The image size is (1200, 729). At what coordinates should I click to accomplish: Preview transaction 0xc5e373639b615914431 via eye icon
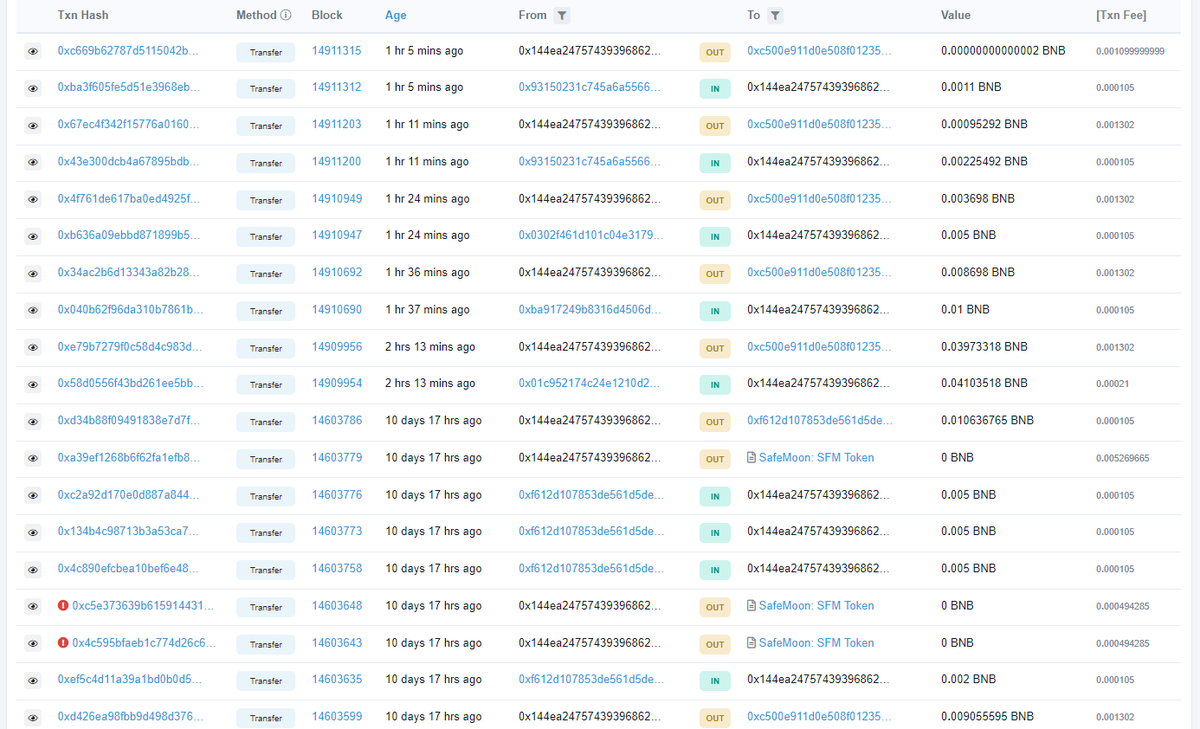(x=33, y=606)
